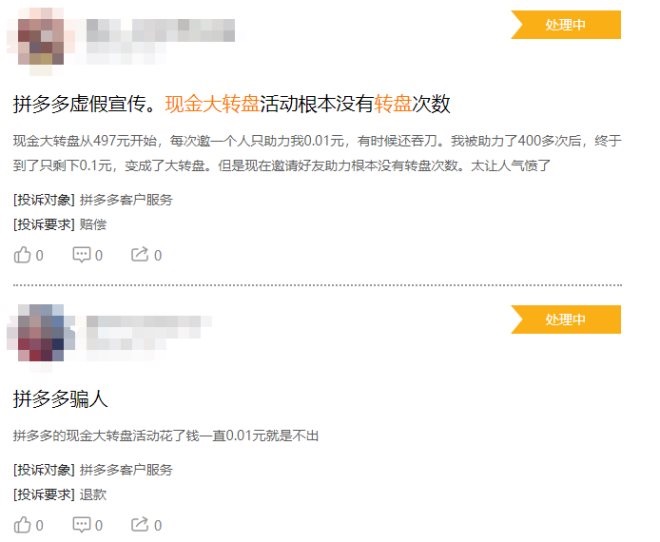Click the second complaint's 处理中 status badge
This screenshot has height=542, width=660.
pos(566,319)
